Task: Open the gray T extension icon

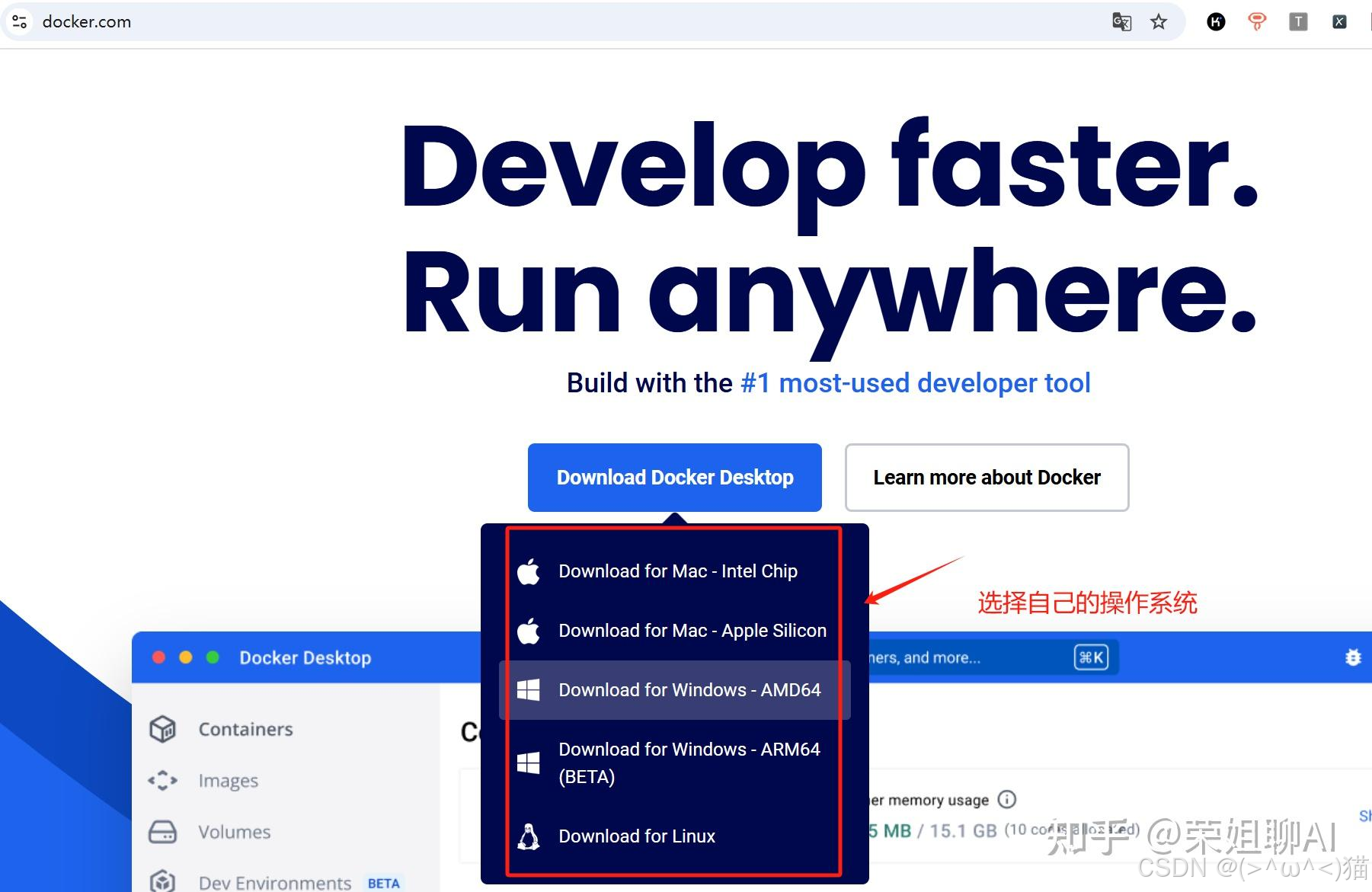Action: point(1298,21)
